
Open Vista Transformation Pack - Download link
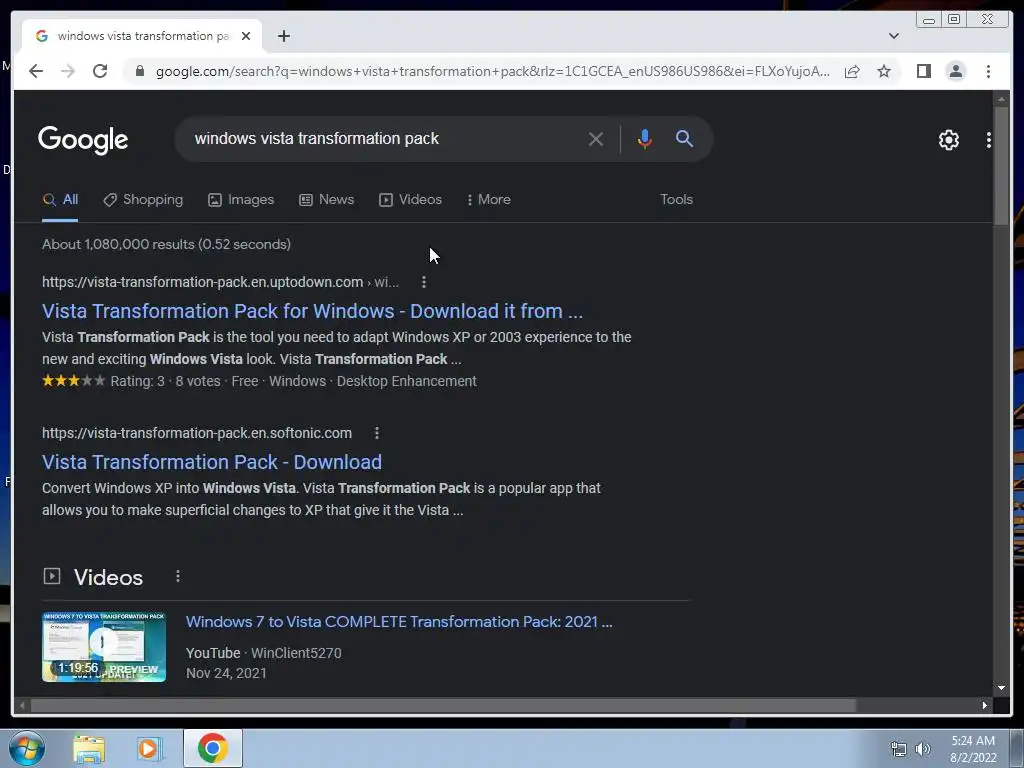(212, 462)
